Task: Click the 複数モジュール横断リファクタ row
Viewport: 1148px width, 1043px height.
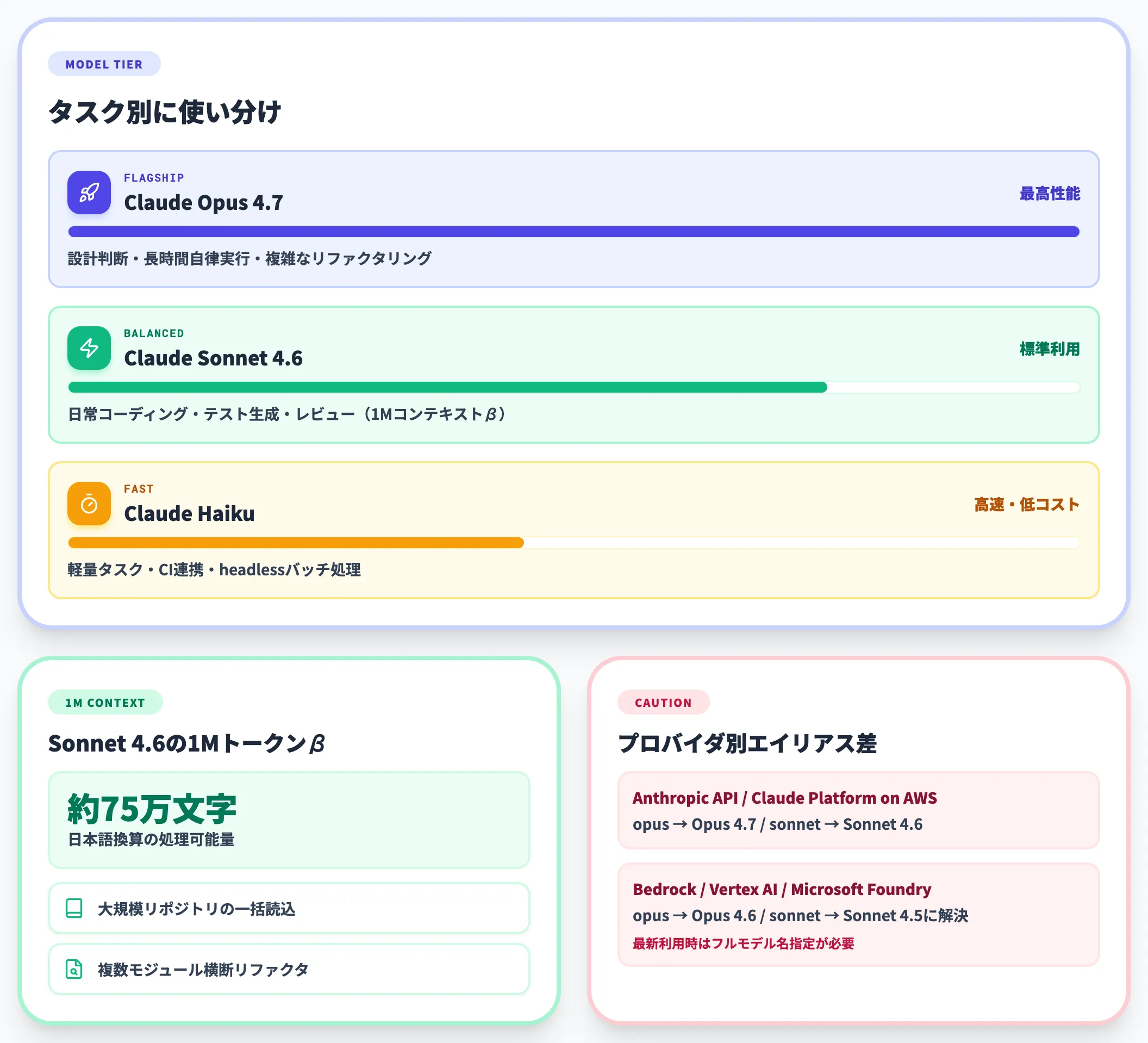Action: (x=289, y=969)
